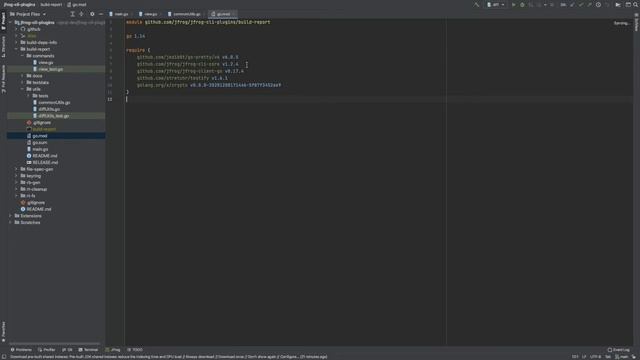
Task: Click the jfrog-cli-plugins breadcrumb in title bar
Action: (x=19, y=4)
